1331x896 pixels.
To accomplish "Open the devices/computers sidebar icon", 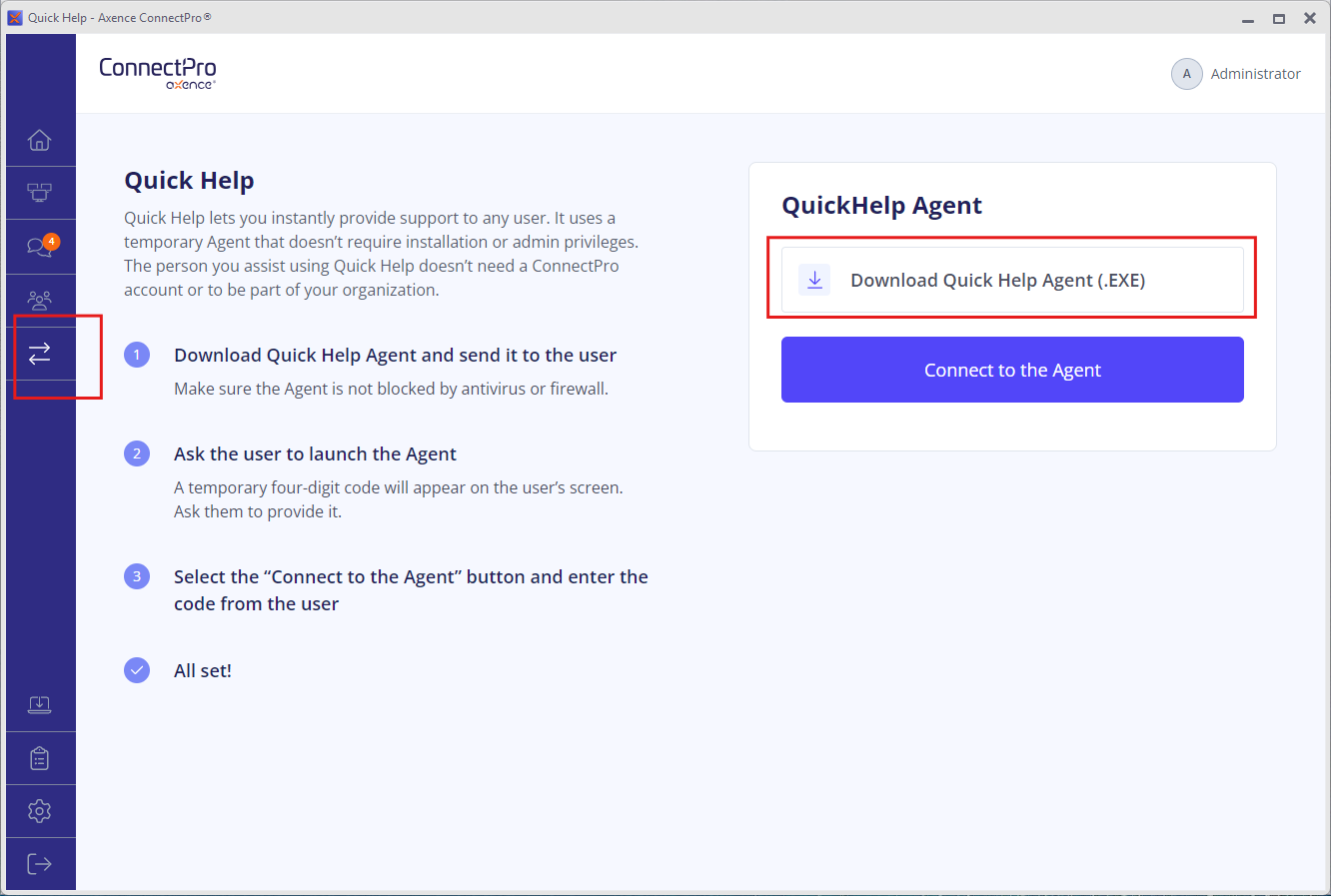I will click(x=40, y=192).
